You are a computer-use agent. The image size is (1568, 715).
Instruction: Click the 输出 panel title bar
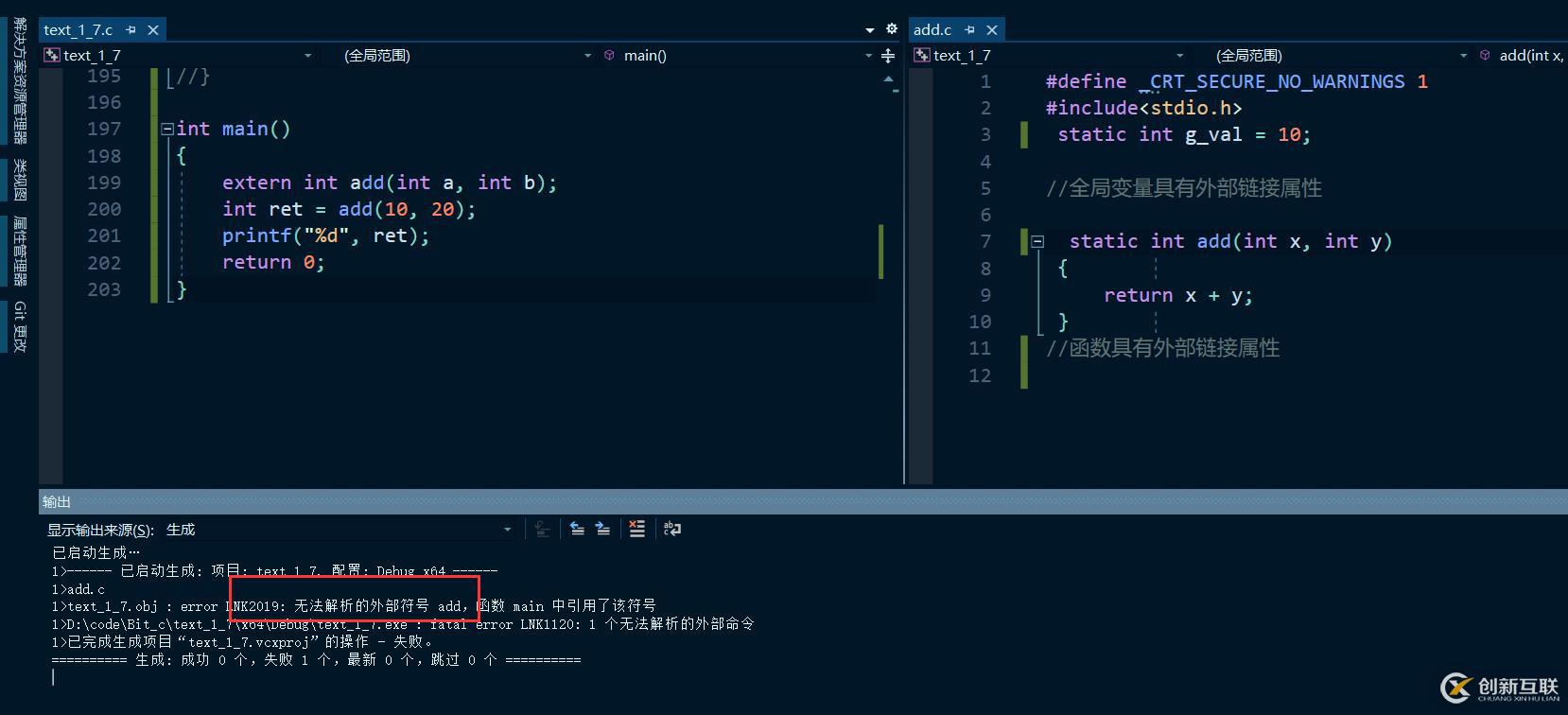pos(803,501)
